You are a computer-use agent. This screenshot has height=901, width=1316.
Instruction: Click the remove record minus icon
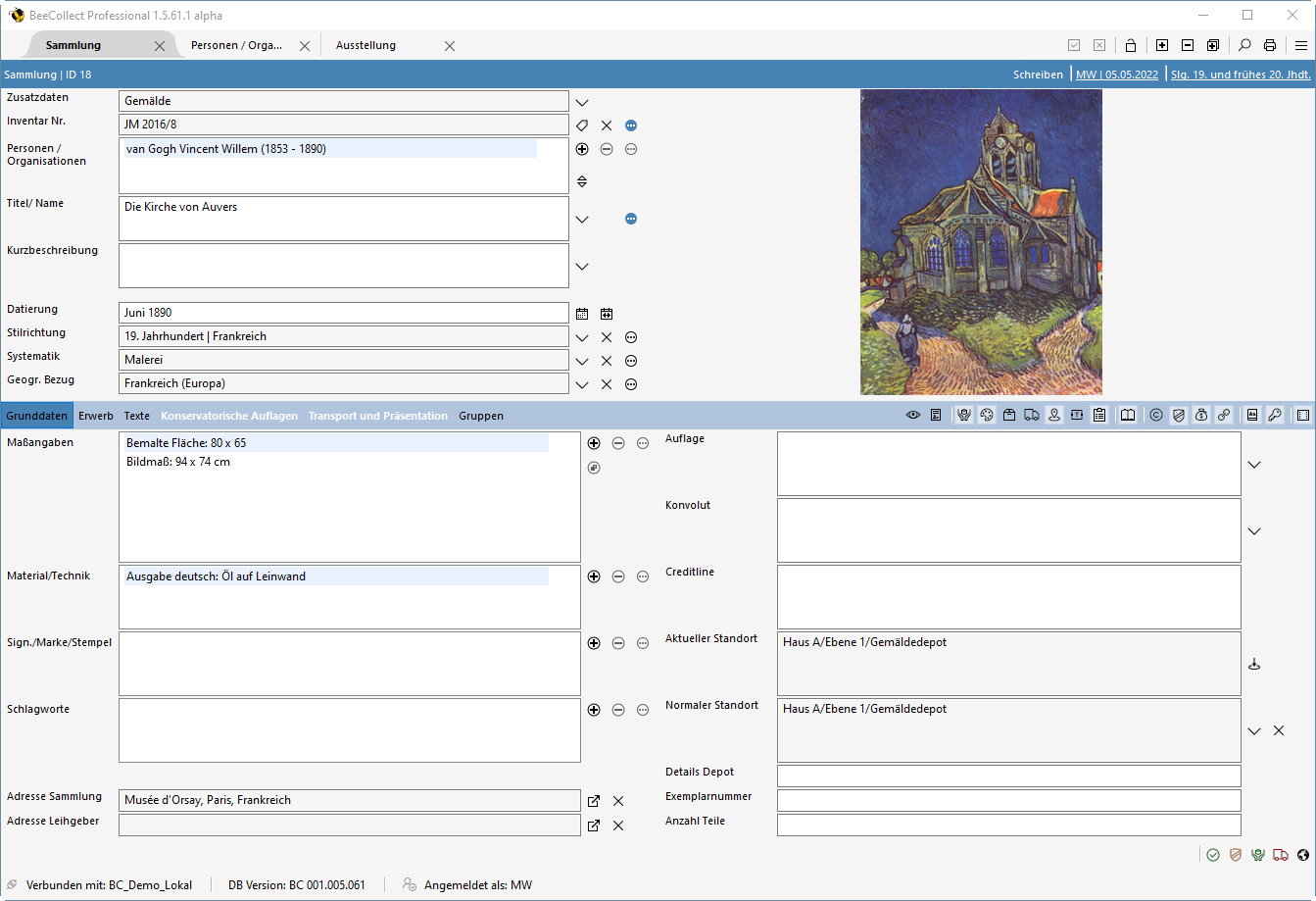1188,45
